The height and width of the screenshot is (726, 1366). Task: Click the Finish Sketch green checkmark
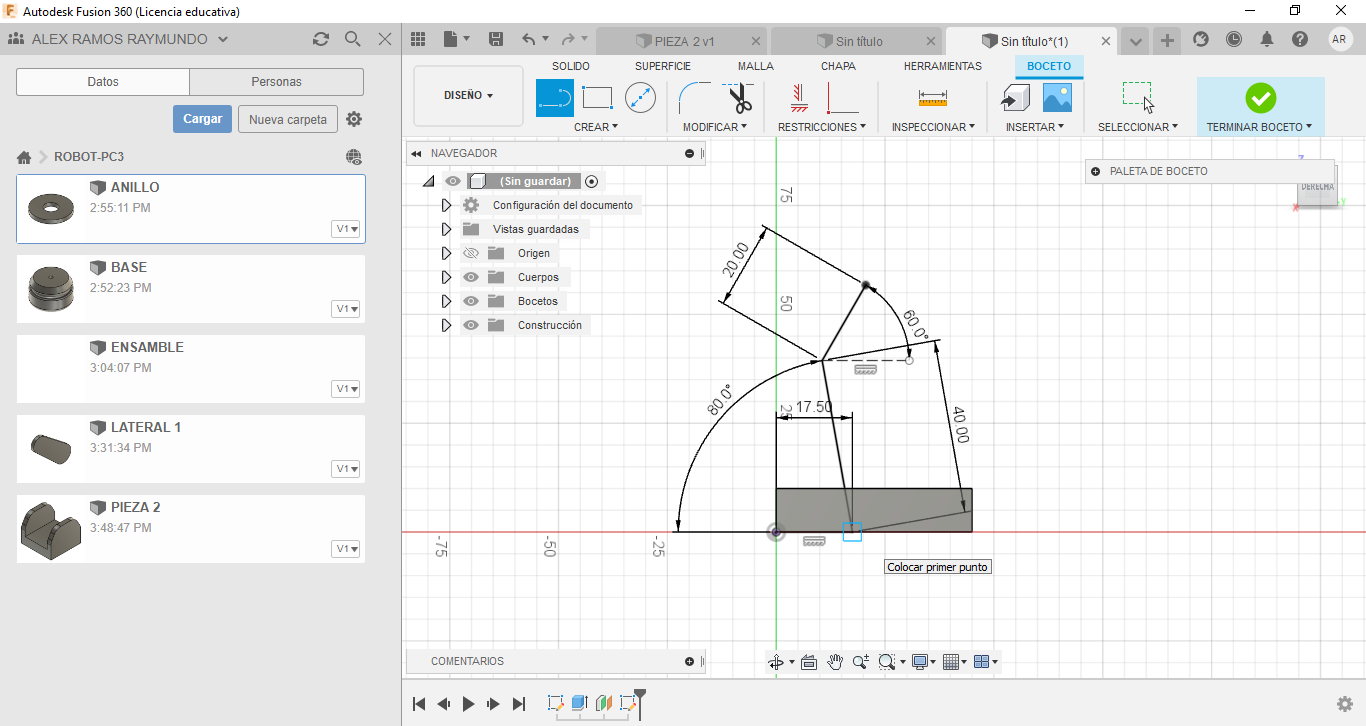(1260, 98)
